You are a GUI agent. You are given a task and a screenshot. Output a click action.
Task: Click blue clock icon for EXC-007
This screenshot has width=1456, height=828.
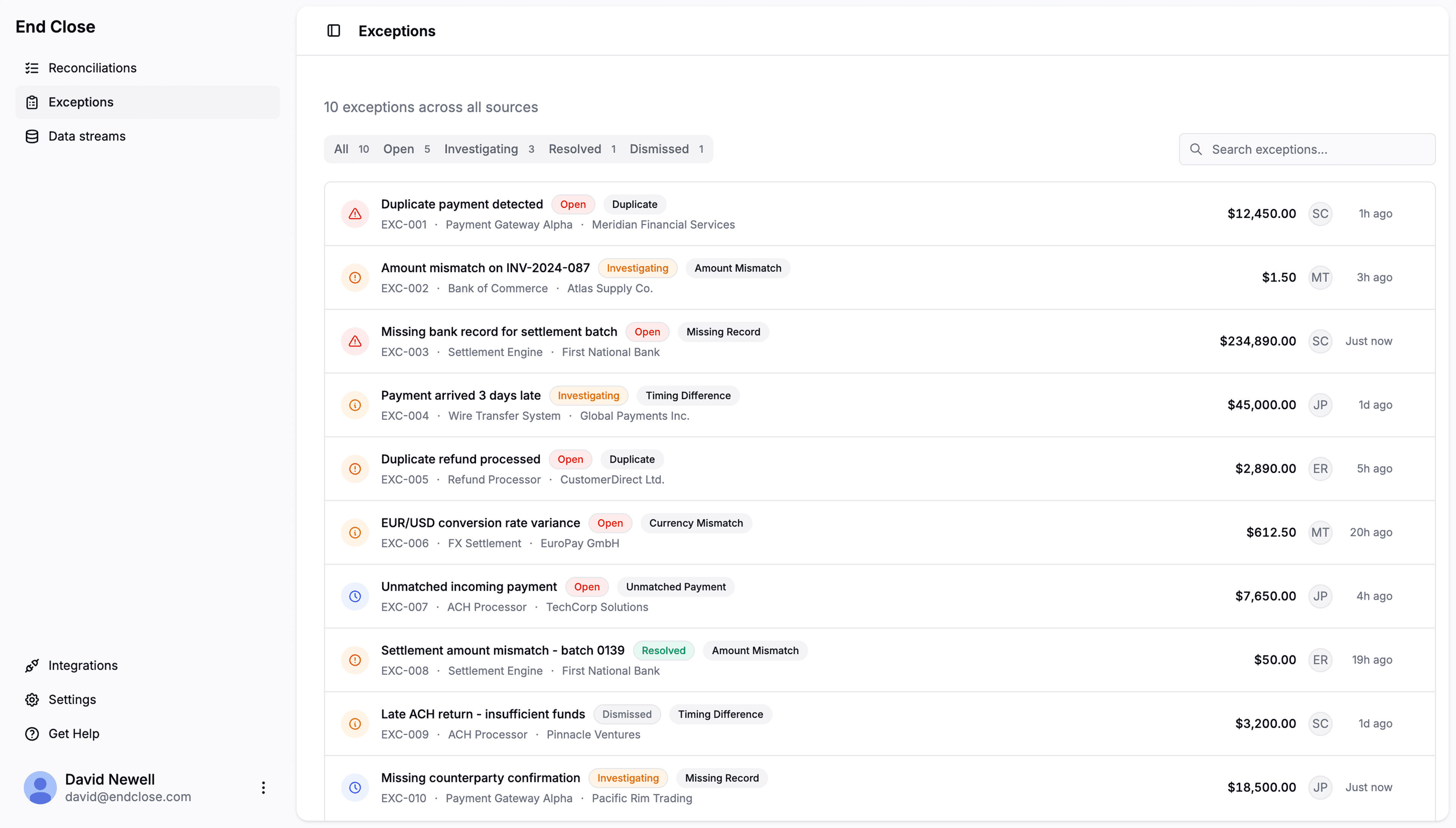pos(355,596)
